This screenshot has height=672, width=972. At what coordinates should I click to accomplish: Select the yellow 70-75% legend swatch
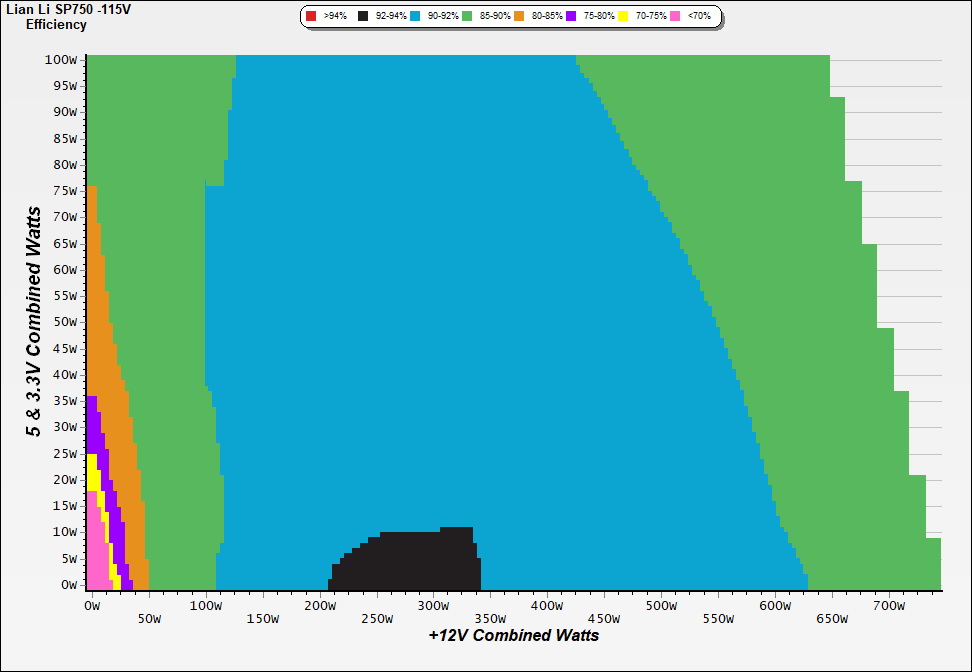[623, 17]
